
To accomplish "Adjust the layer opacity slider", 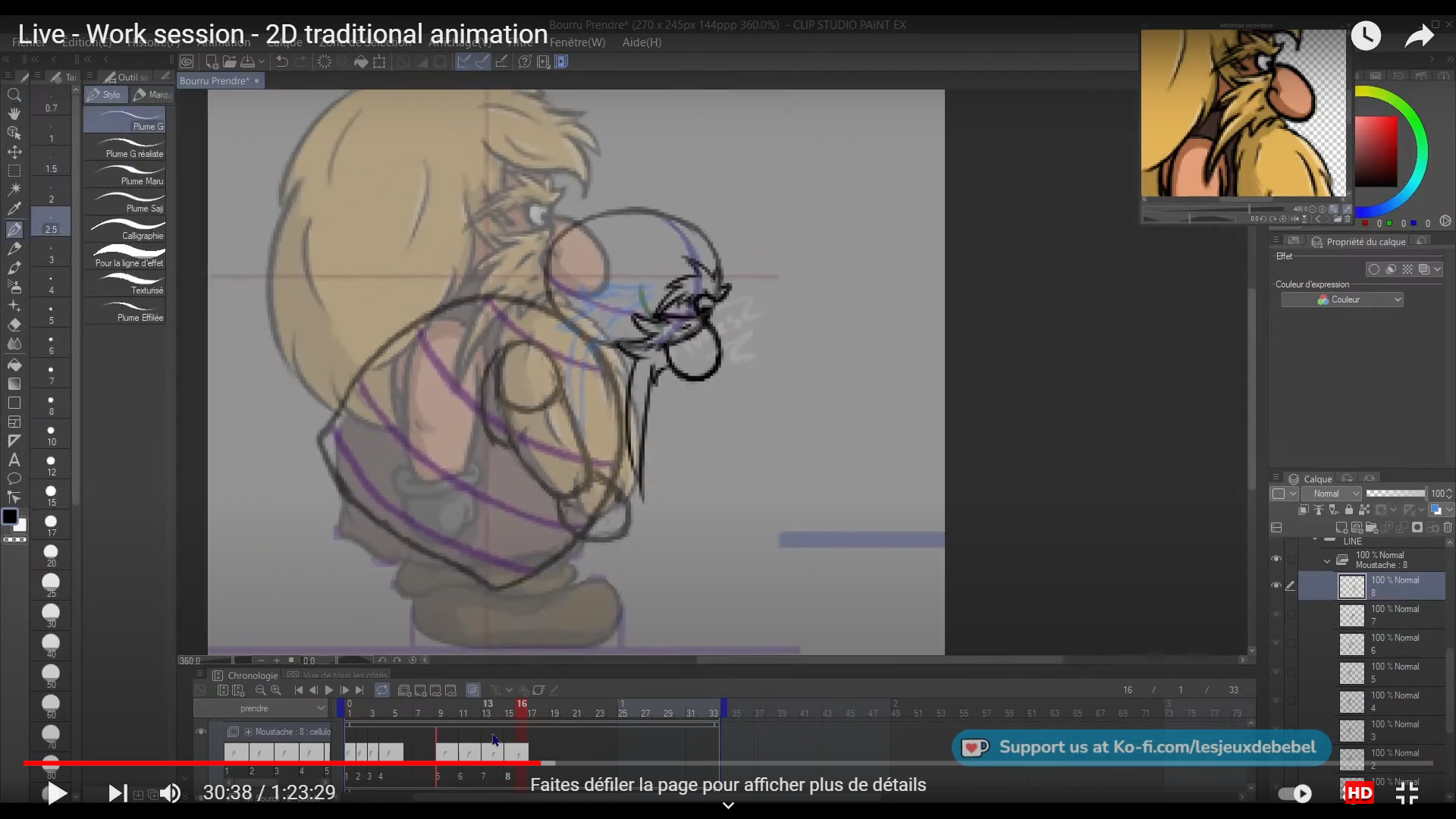I will point(1395,494).
